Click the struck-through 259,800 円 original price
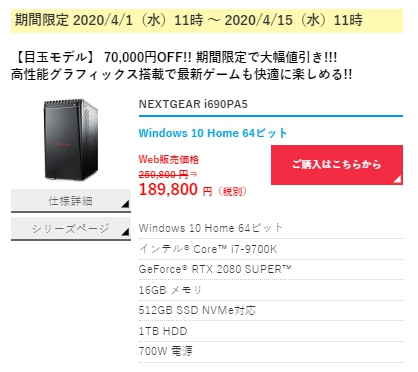 pos(164,174)
